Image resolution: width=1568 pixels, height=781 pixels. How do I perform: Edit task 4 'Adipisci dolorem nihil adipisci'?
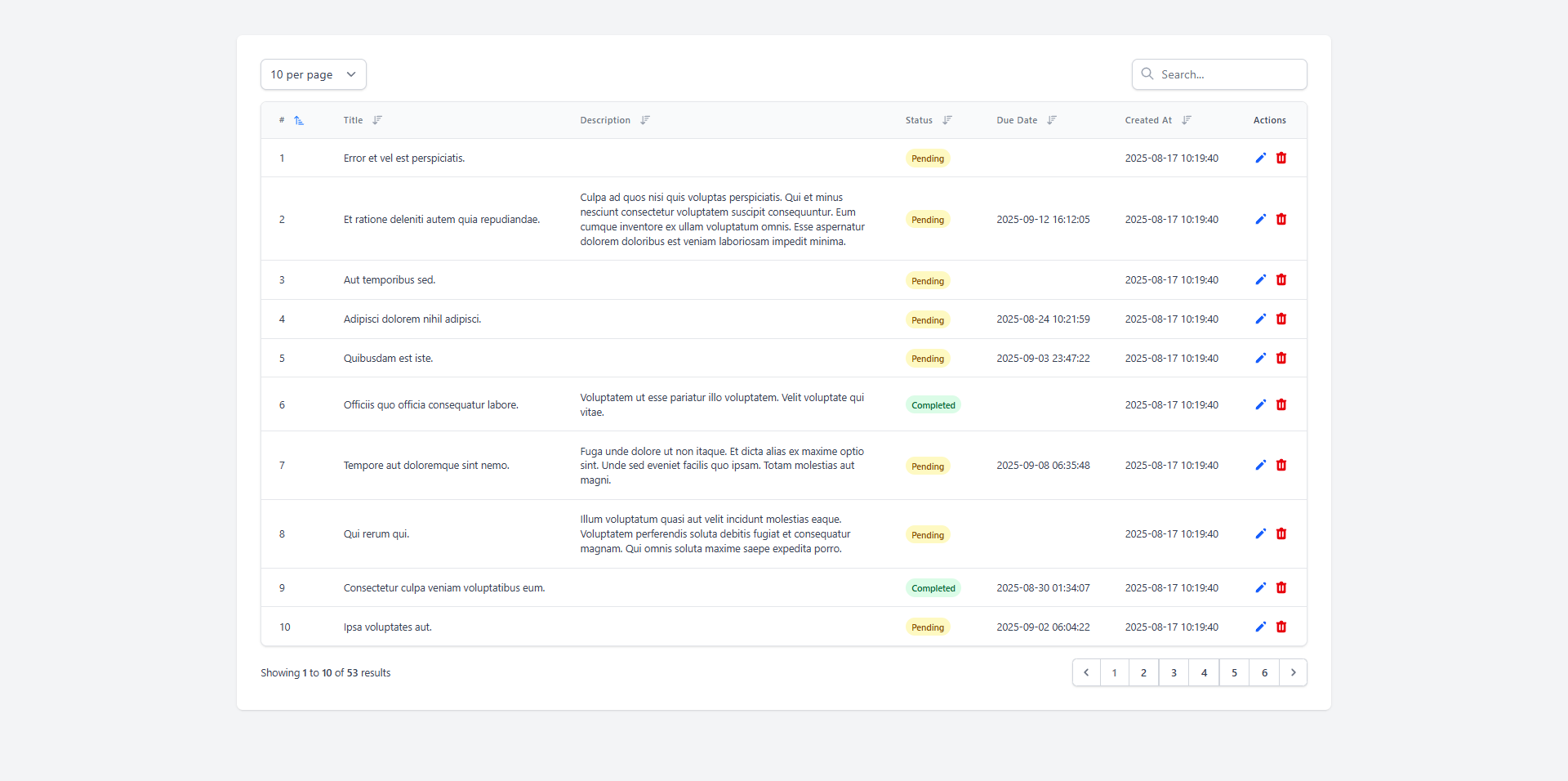pyautogui.click(x=1260, y=319)
